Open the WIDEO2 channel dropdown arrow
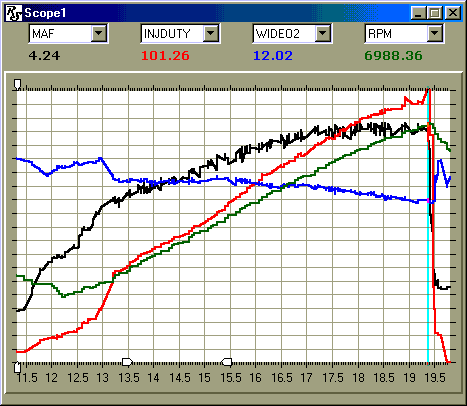This screenshot has height=406, width=467. (323, 33)
